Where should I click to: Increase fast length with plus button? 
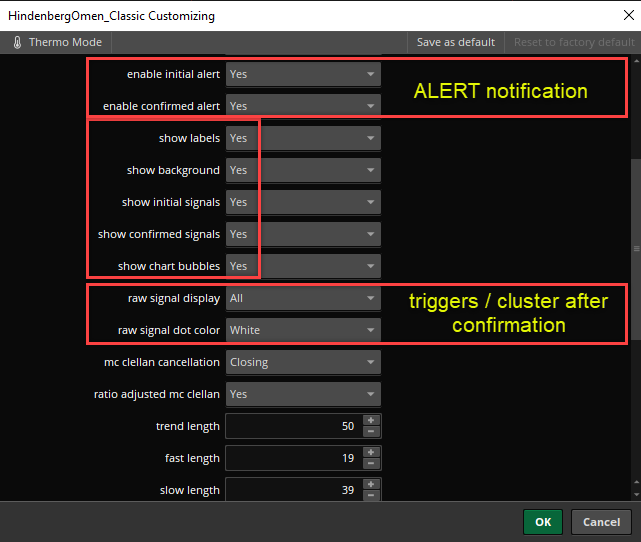[x=371, y=452]
